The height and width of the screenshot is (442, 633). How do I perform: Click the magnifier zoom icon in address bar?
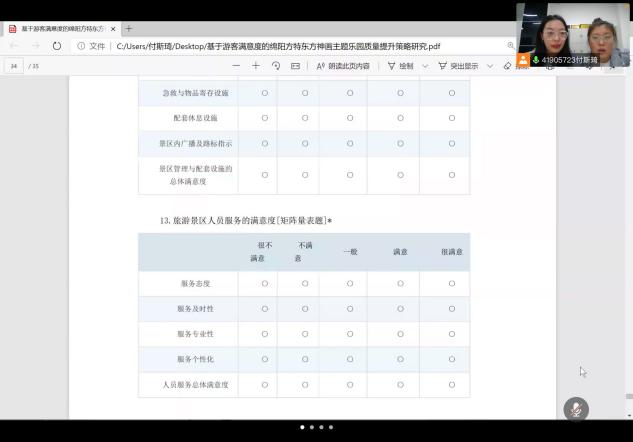coord(511,46)
